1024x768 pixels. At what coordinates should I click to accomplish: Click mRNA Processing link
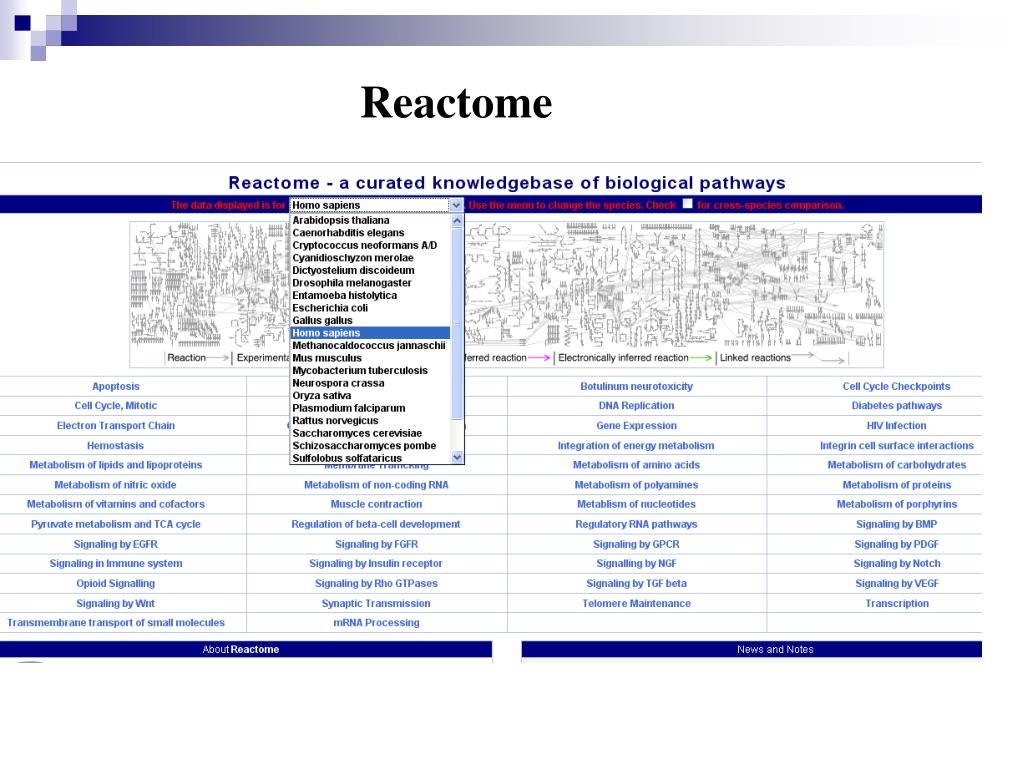[376, 623]
